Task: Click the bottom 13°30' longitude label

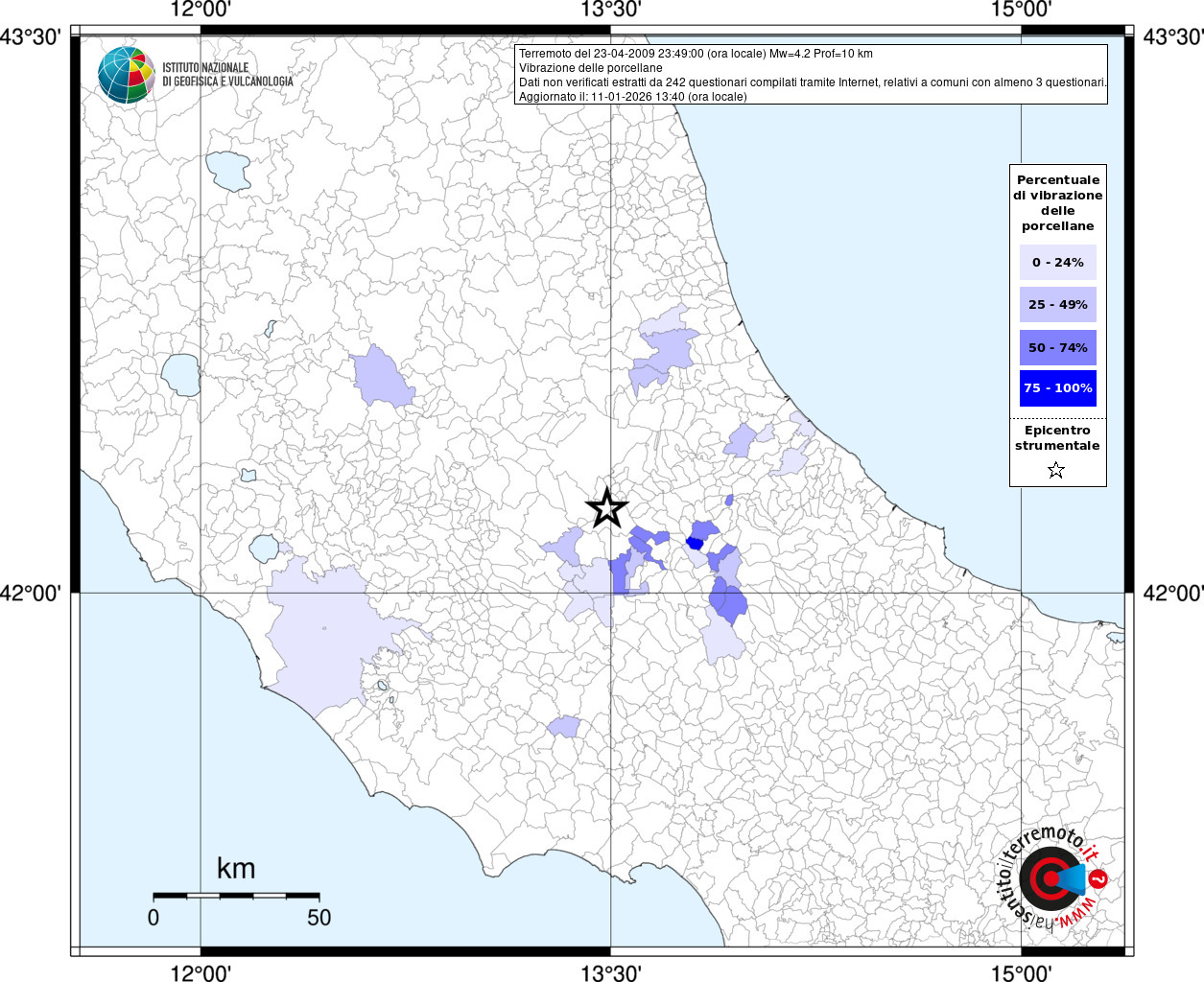Action: [610, 972]
